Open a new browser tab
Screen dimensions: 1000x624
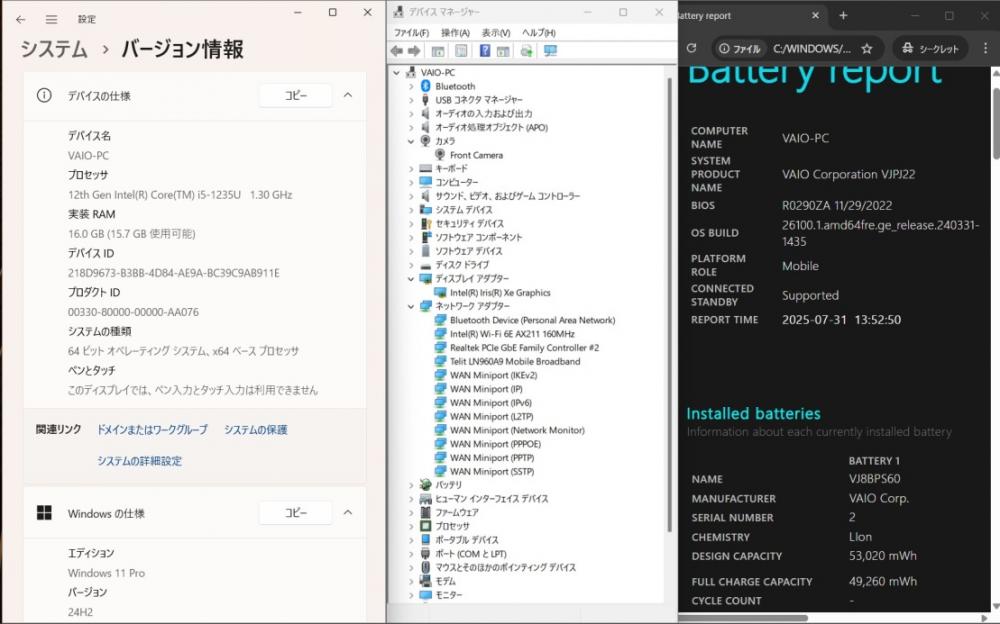(843, 16)
